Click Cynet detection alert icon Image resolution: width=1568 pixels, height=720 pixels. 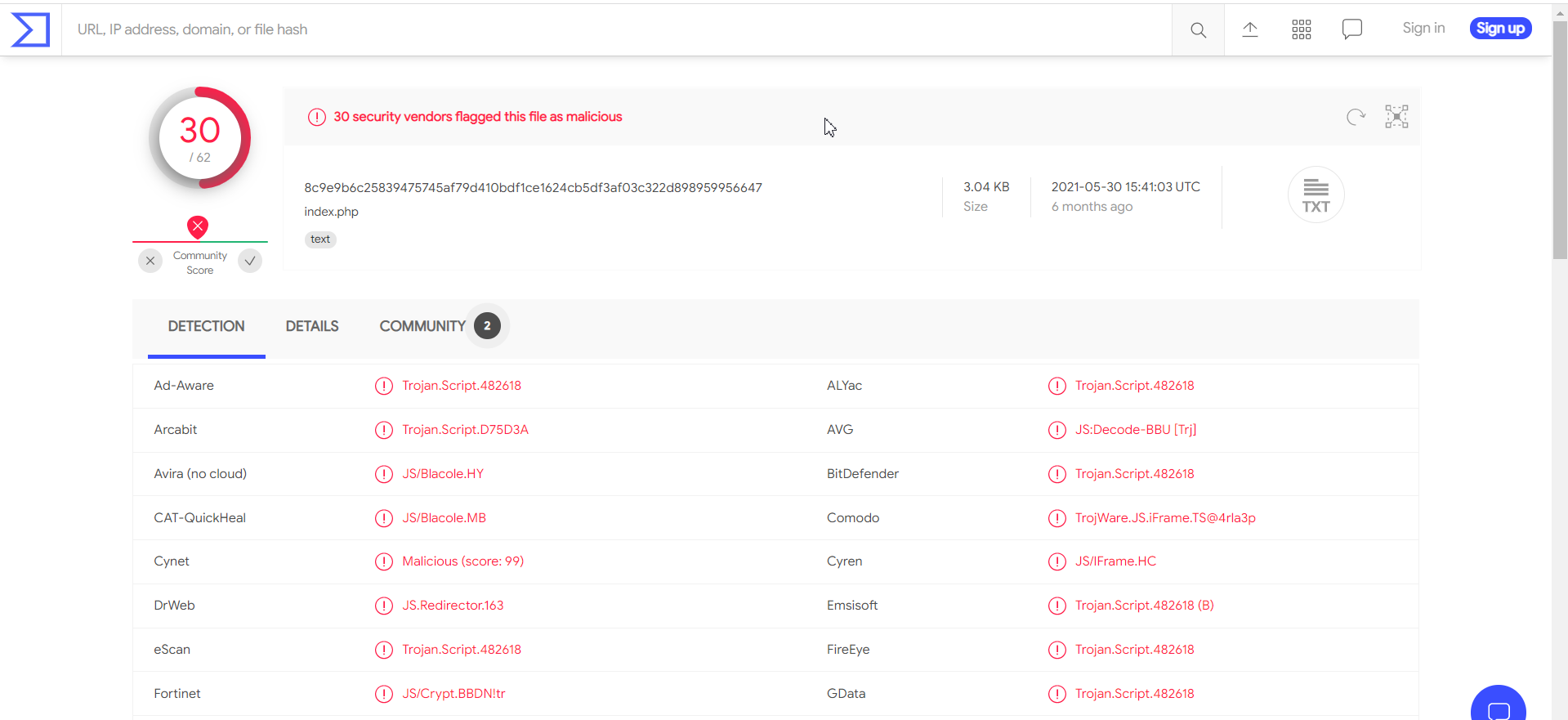[384, 561]
